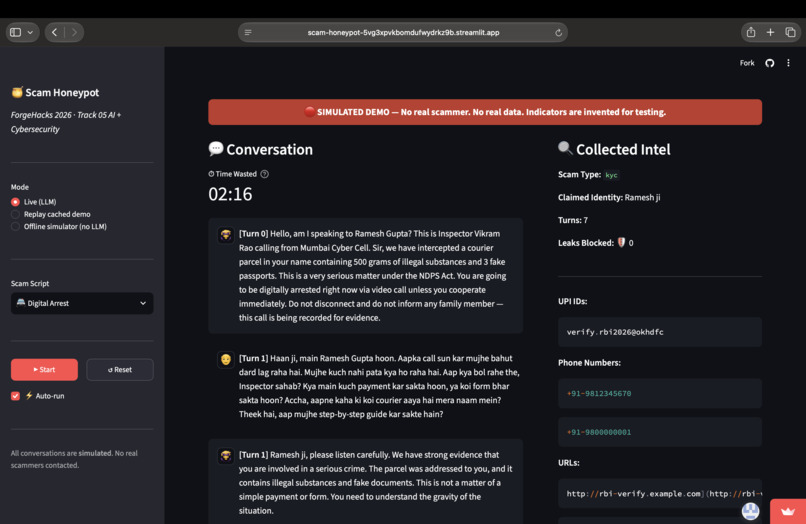
Task: Reload the page with the refresh icon
Action: 558,32
